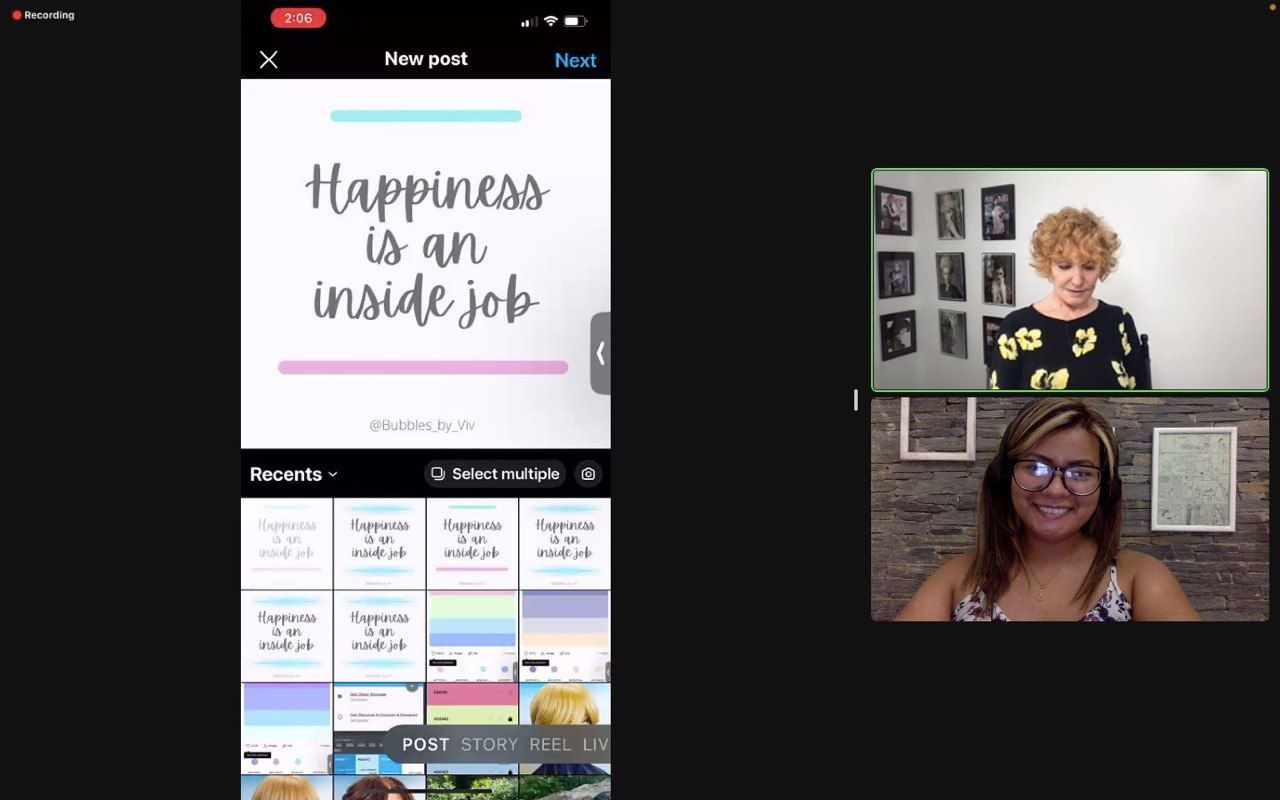Tap the red 2:06 time pill
This screenshot has height=800, width=1280.
[298, 18]
